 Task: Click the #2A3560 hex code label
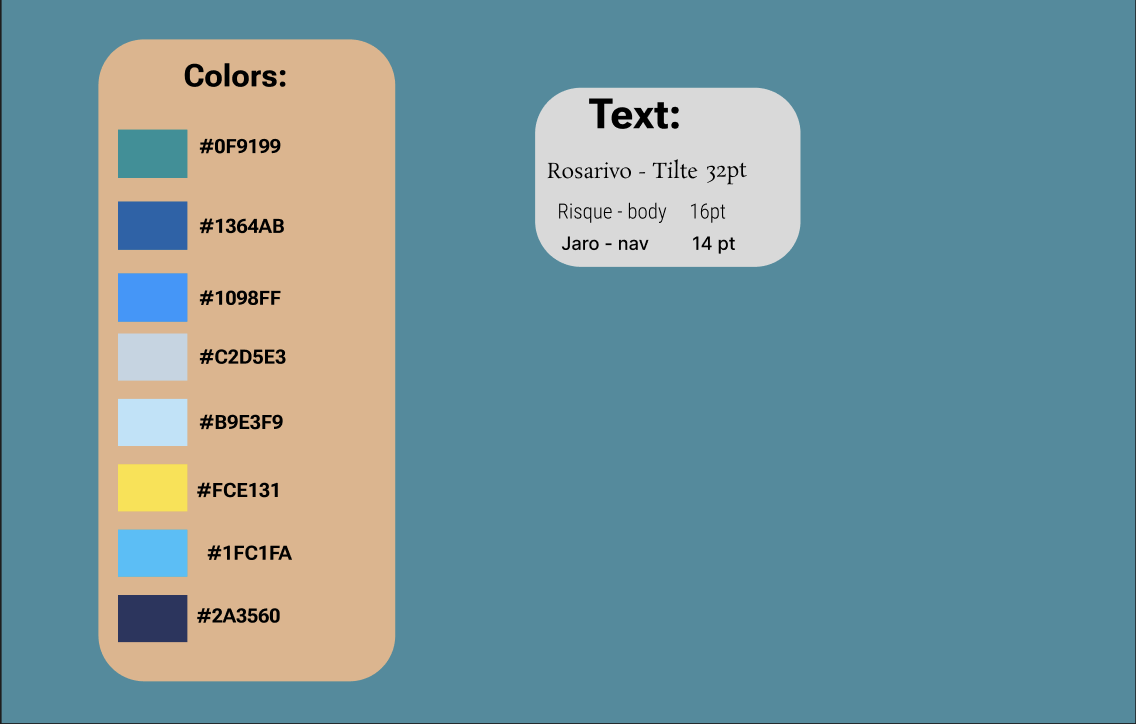[240, 617]
